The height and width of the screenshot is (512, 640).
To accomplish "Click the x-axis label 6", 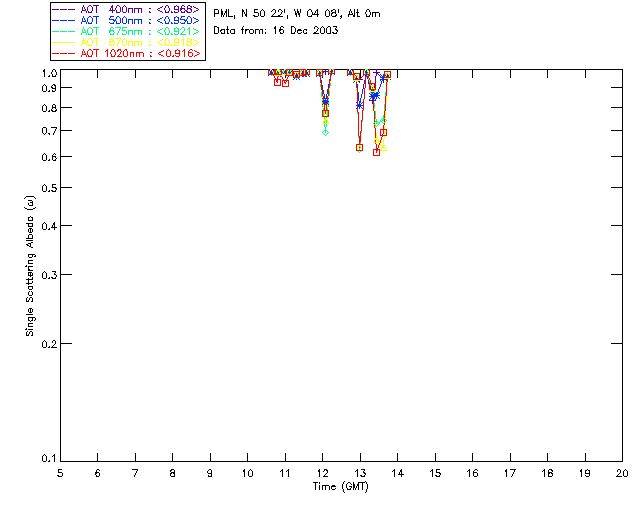I will [98, 473].
